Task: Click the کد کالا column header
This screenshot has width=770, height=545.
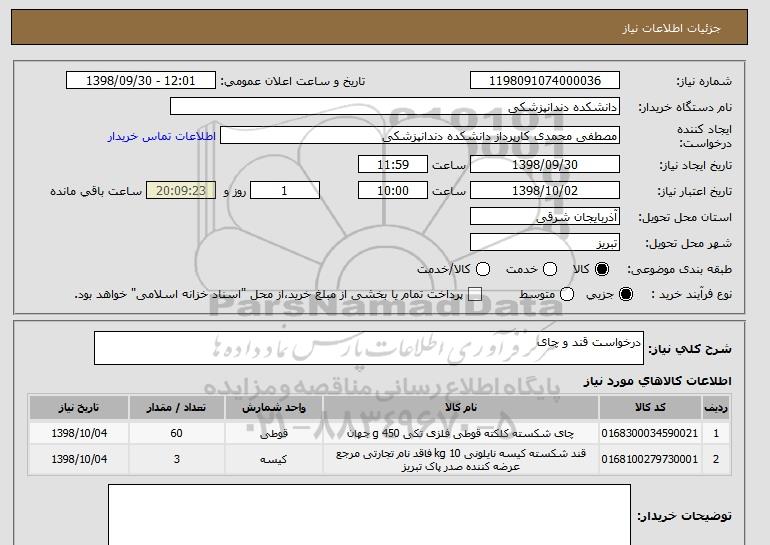Action: point(650,408)
